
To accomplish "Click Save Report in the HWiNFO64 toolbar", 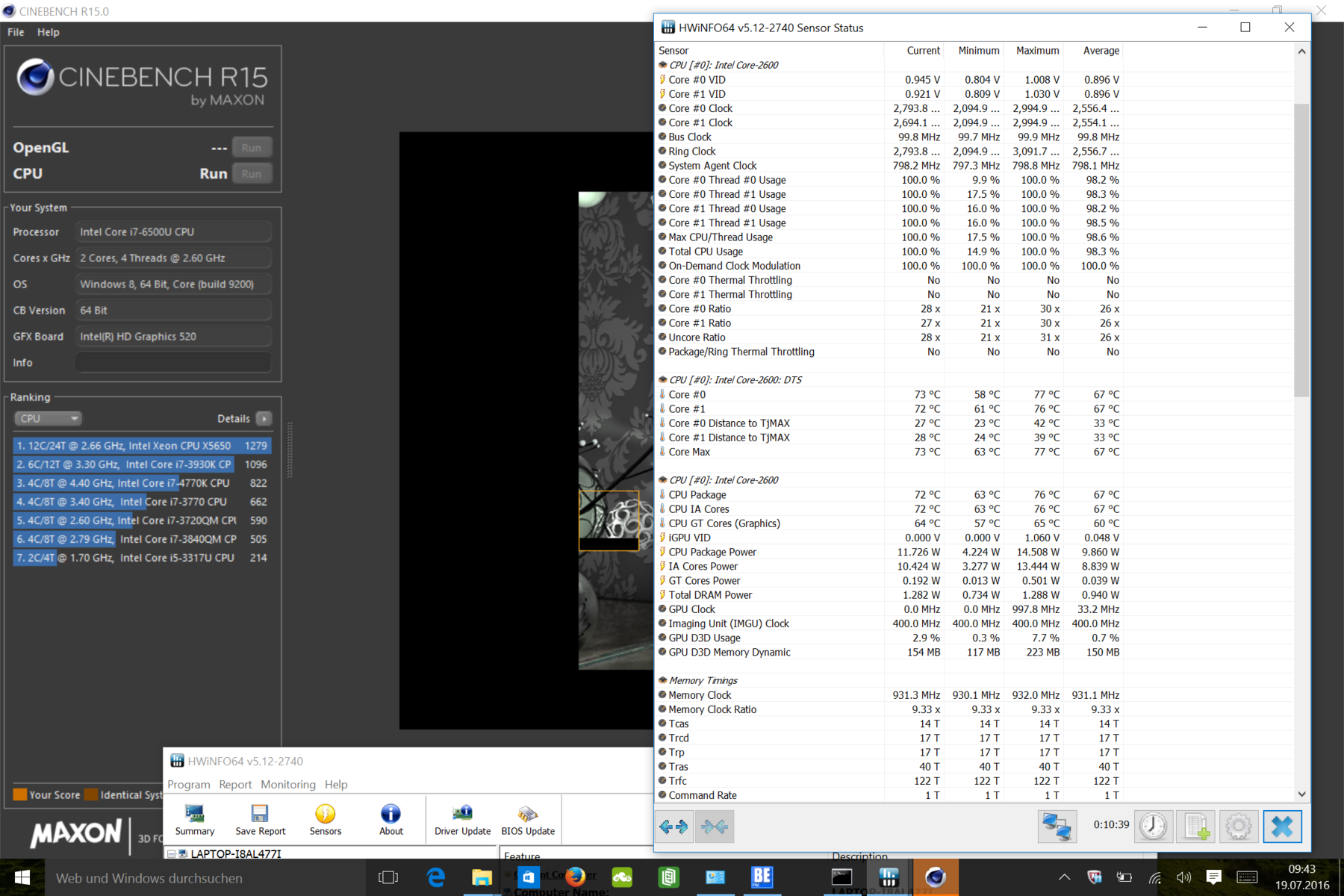I will click(260, 820).
